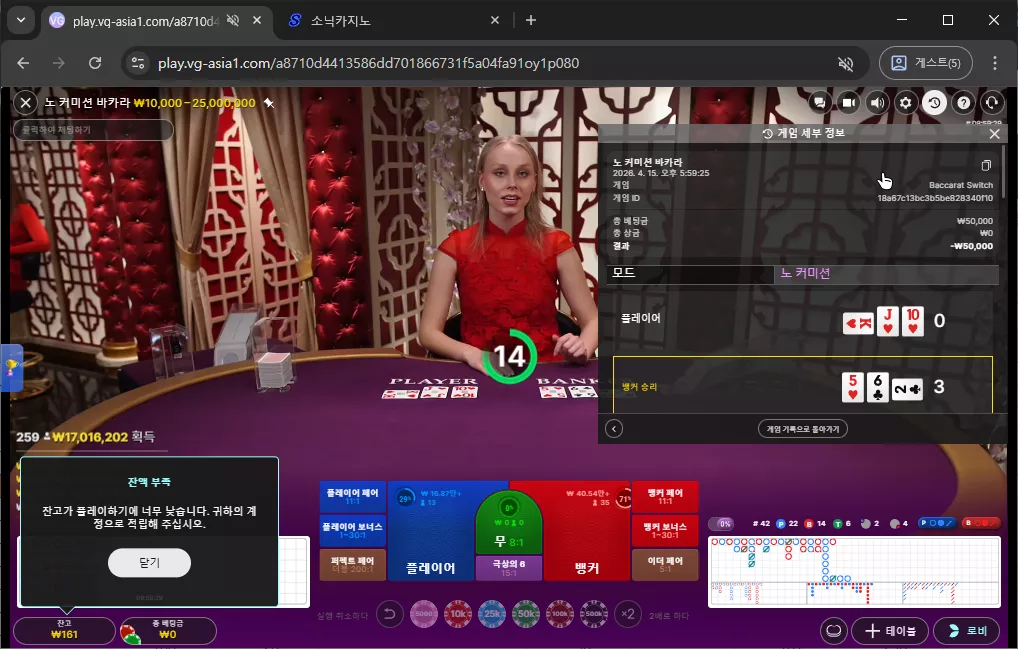The width and height of the screenshot is (1018, 649).
Task: Pin the table as favorite star icon
Action: [269, 103]
